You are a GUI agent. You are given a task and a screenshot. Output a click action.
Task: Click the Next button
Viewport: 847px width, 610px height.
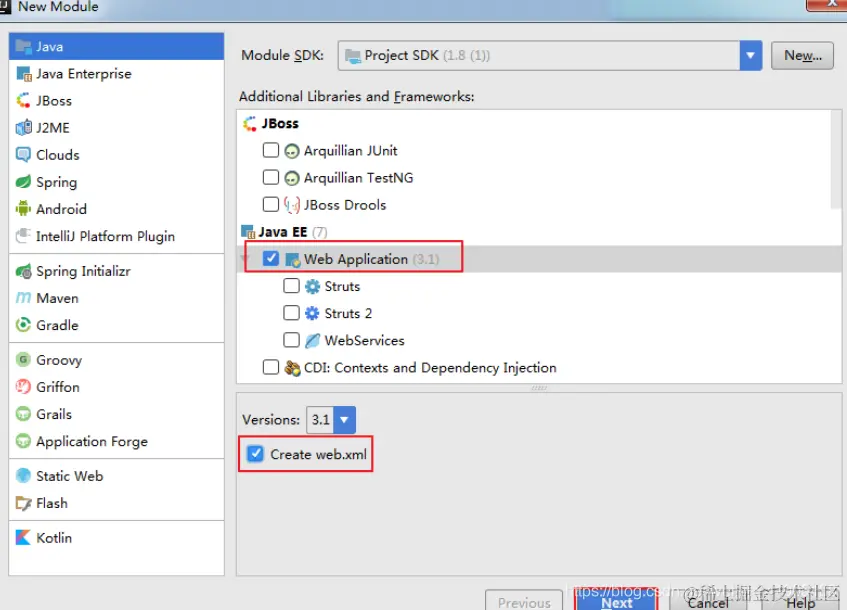click(x=616, y=600)
